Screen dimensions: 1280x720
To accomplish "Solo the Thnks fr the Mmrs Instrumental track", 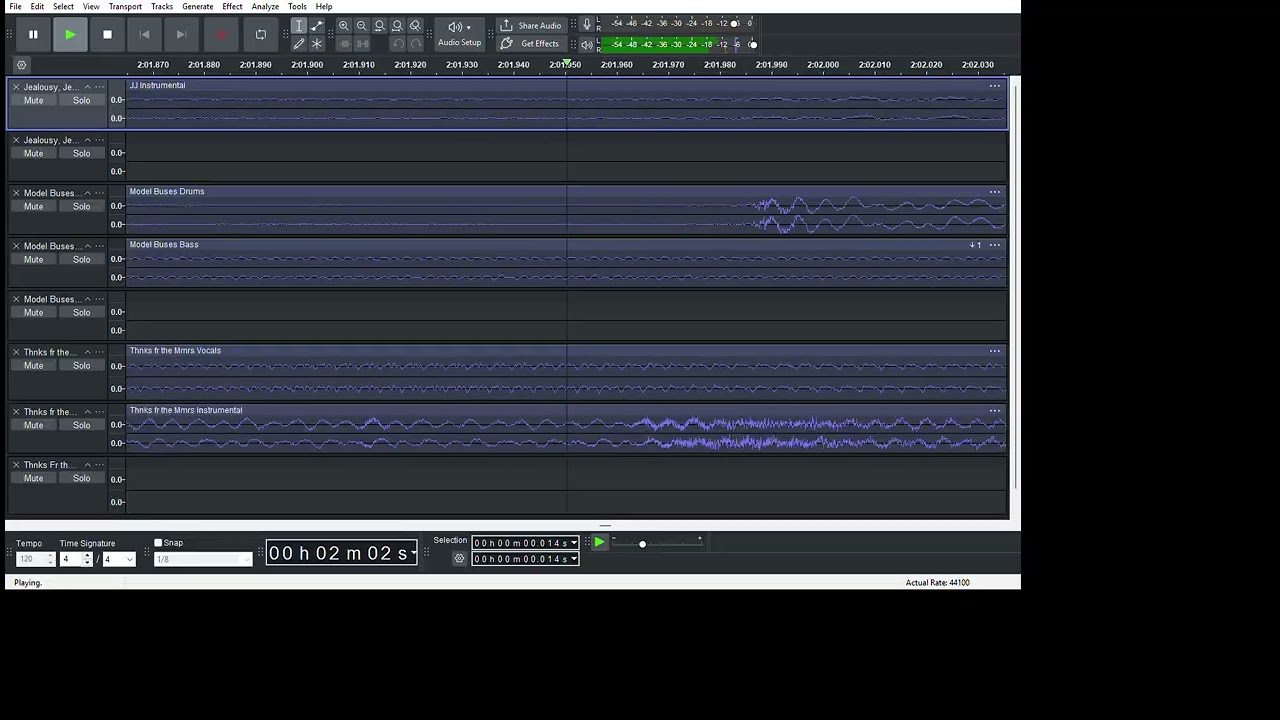I will pos(81,425).
